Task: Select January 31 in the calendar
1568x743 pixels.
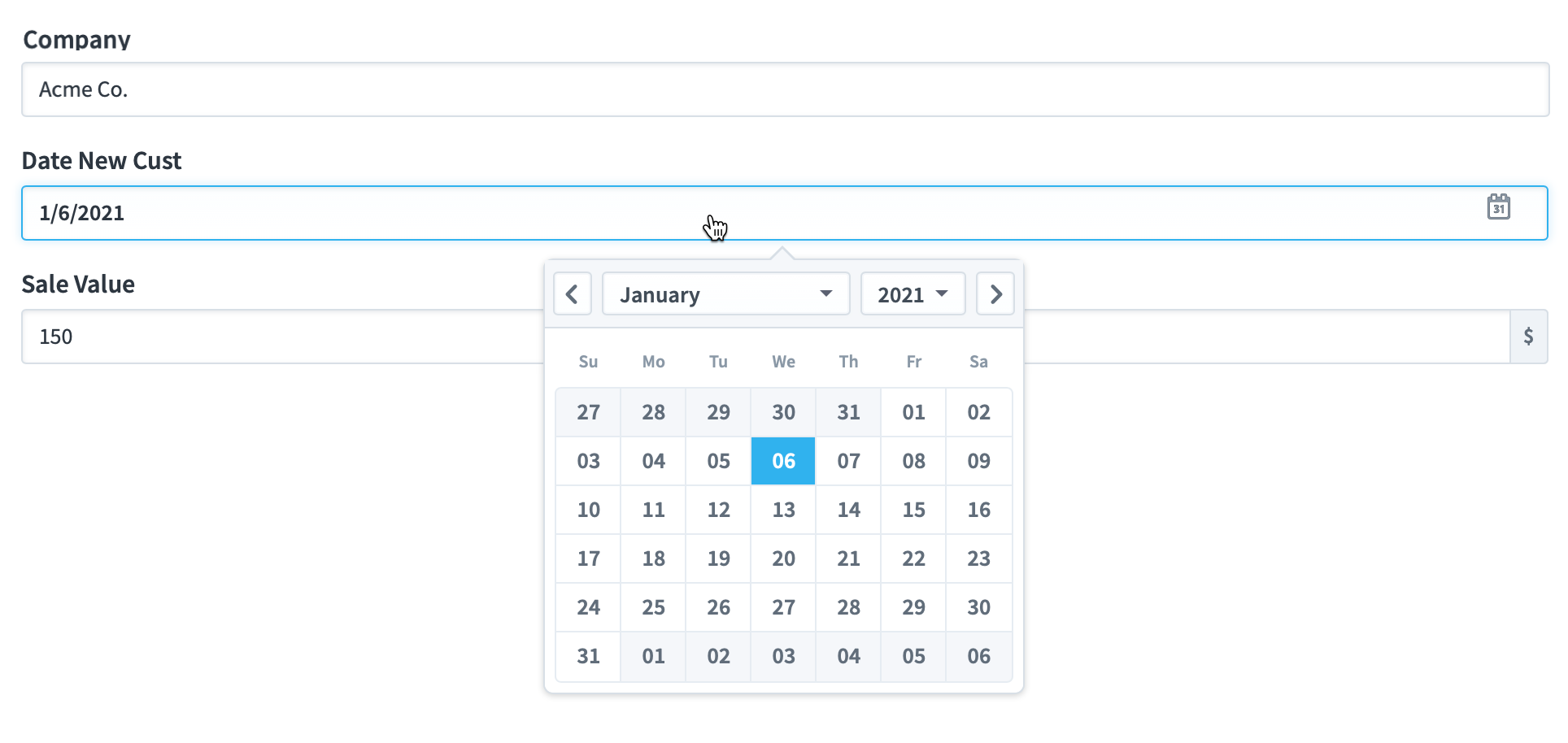Action: [587, 656]
